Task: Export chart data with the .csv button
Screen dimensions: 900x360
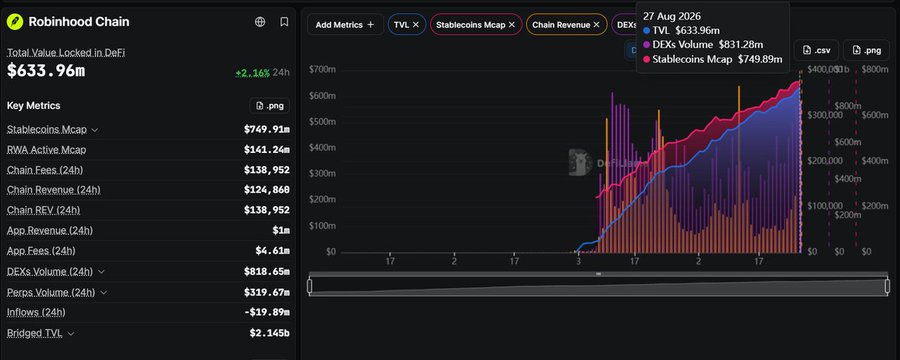Action: tap(817, 51)
